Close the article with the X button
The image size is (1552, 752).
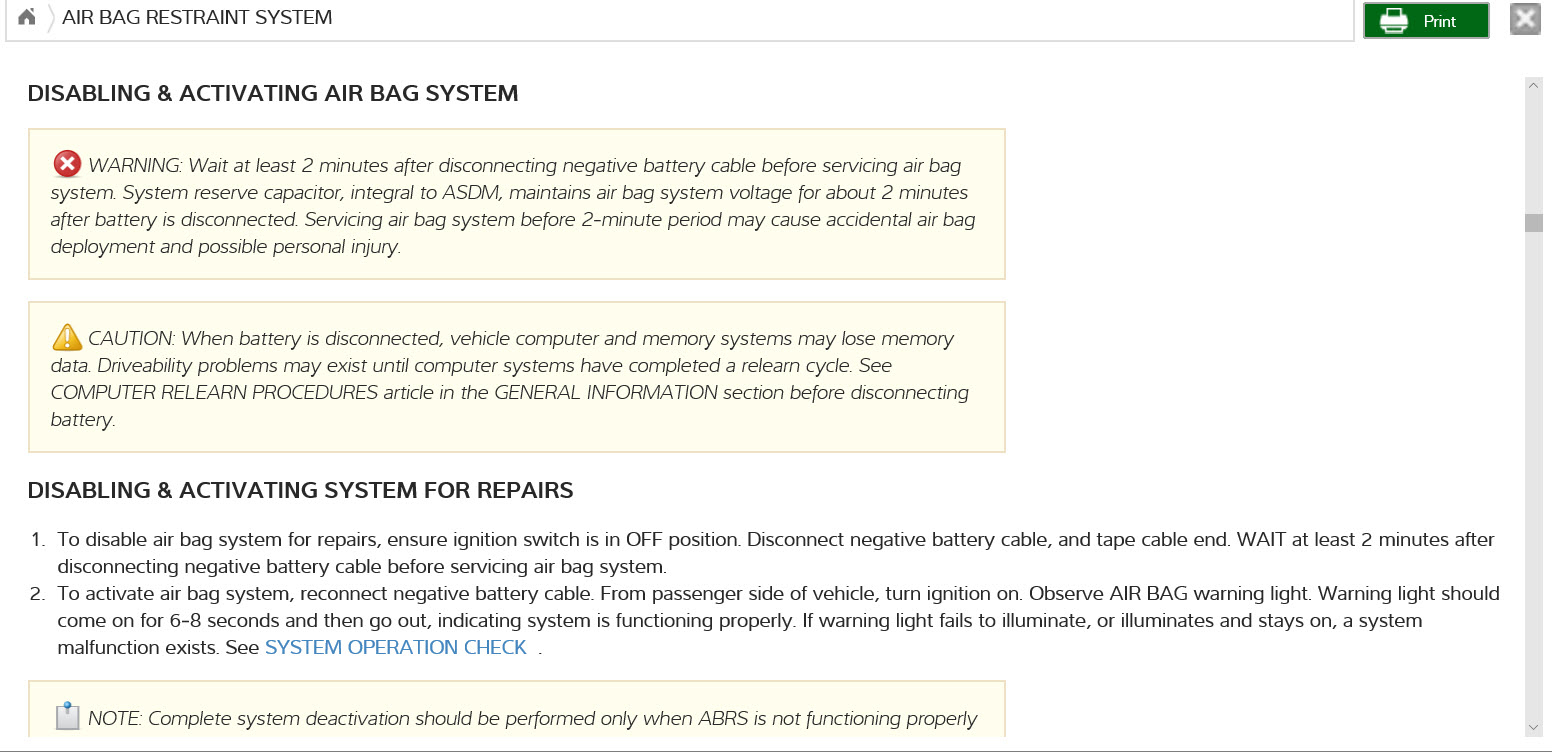1524,20
